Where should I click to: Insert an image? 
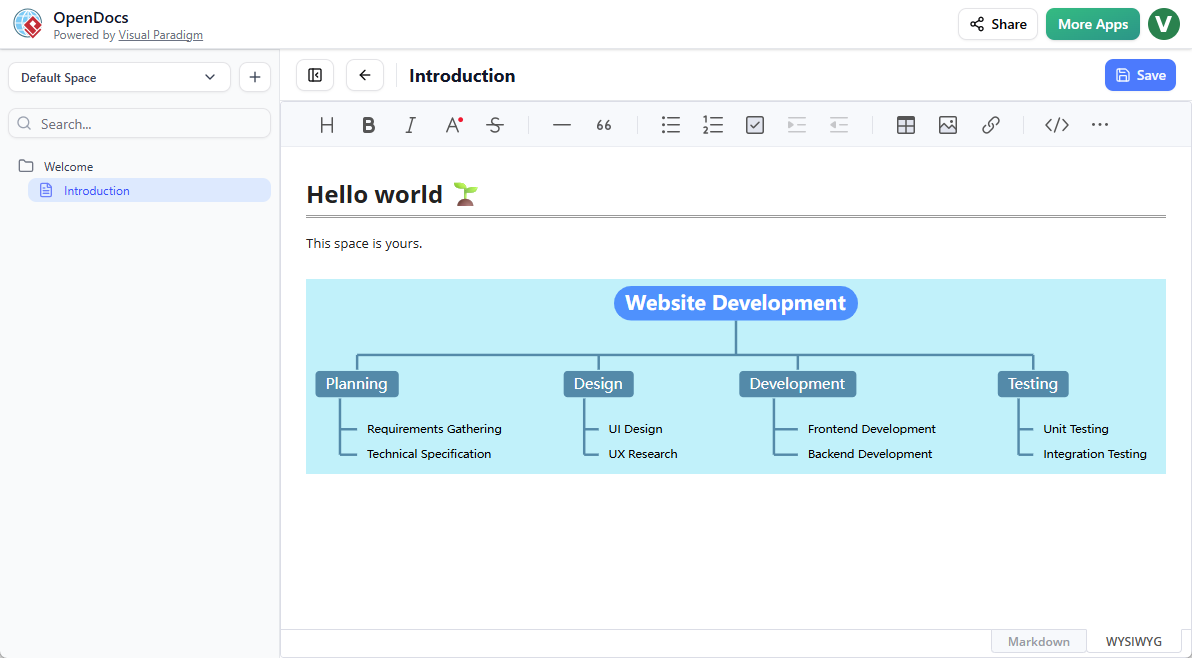click(948, 124)
